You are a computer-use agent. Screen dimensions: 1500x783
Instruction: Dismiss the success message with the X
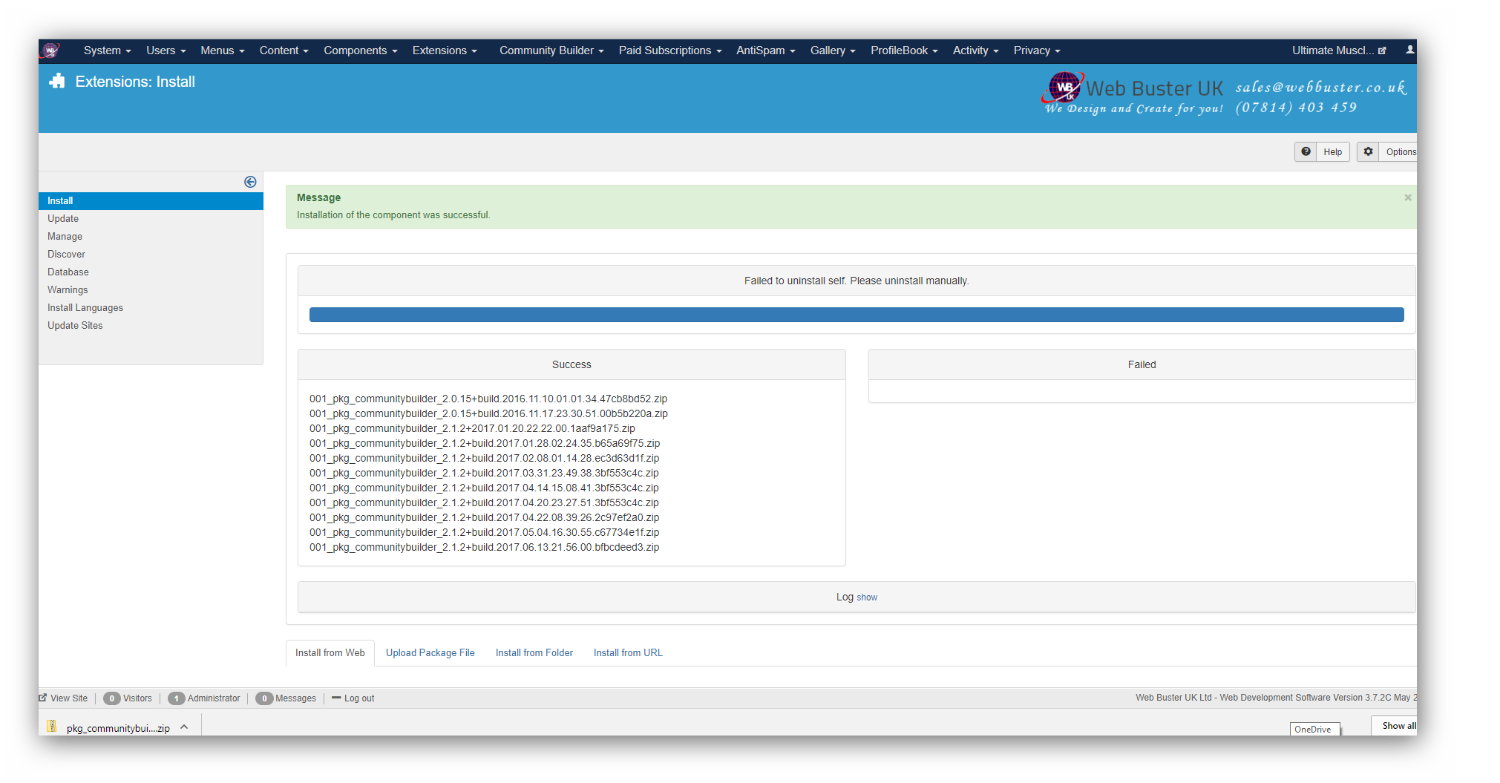[x=1408, y=198]
